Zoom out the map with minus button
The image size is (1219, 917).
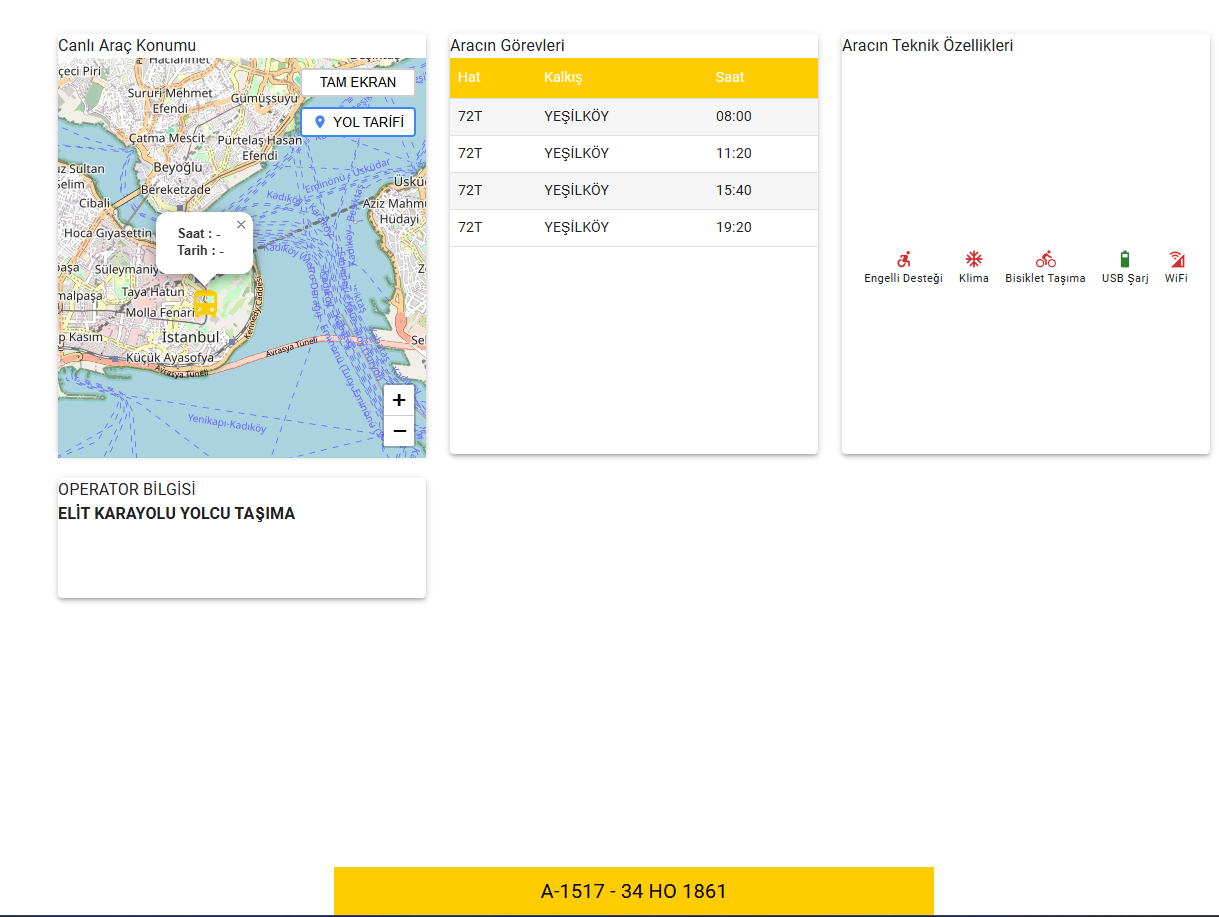[399, 431]
